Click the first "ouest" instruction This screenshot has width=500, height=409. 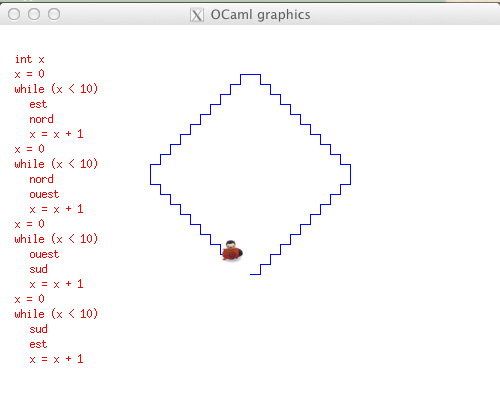pos(44,194)
